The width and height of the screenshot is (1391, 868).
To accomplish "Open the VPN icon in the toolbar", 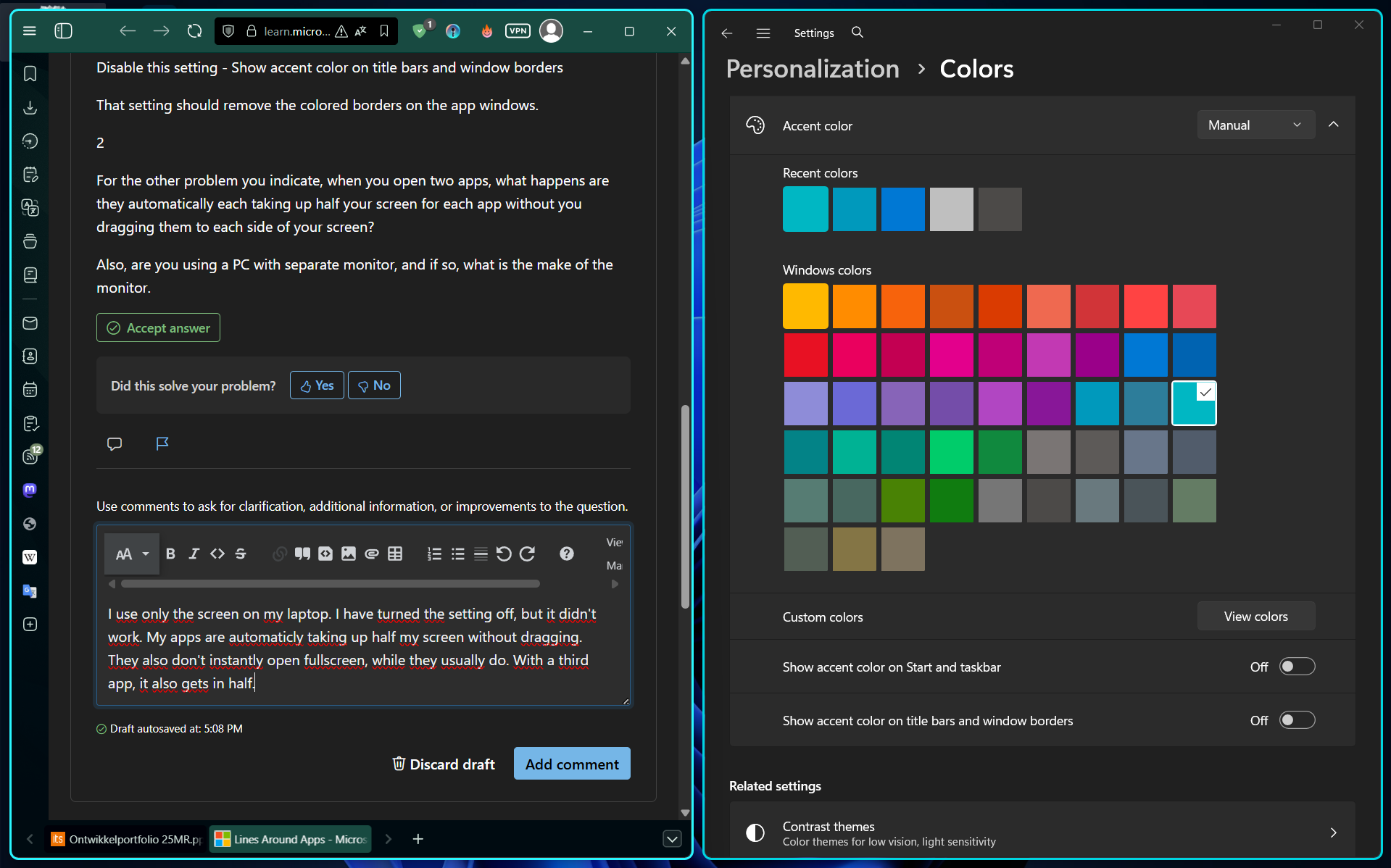I will tap(518, 30).
